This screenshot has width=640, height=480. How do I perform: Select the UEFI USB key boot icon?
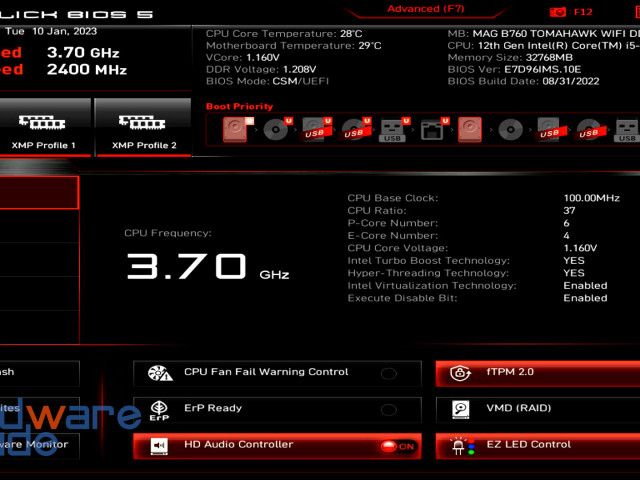click(393, 130)
